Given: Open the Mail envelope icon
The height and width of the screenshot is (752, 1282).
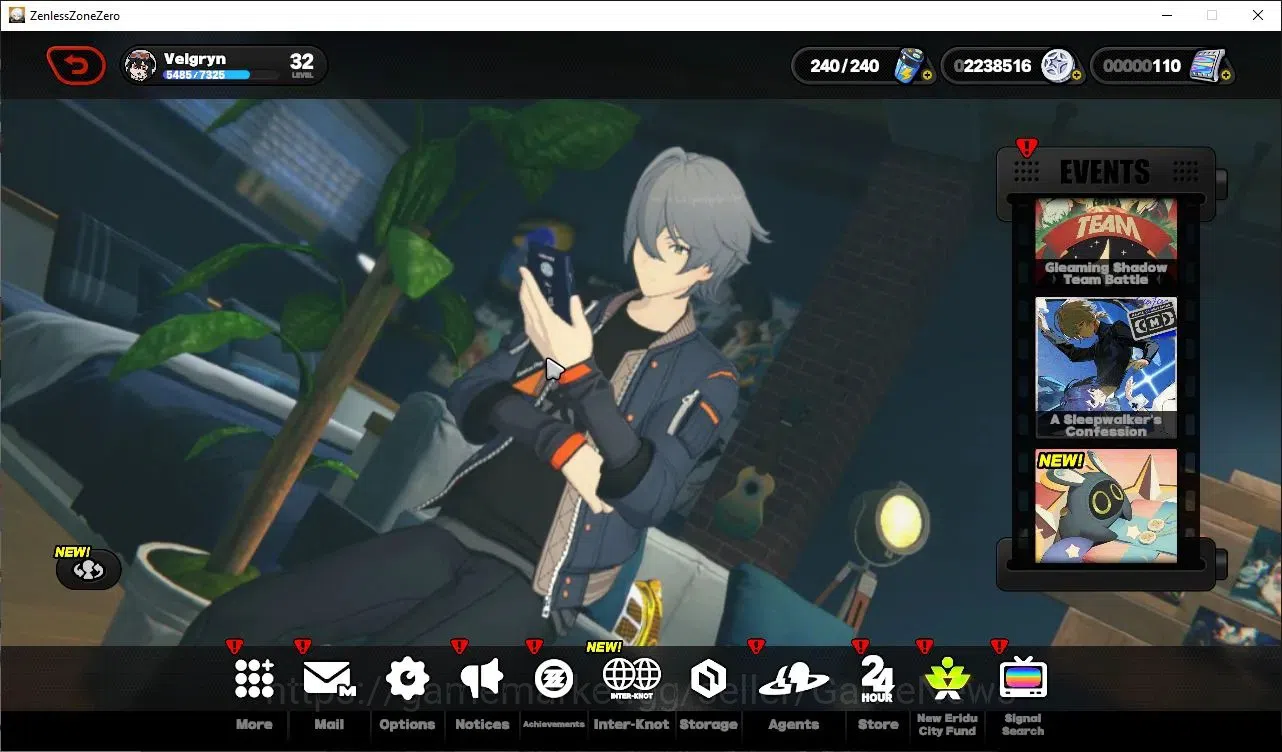Looking at the screenshot, I should pos(329,678).
